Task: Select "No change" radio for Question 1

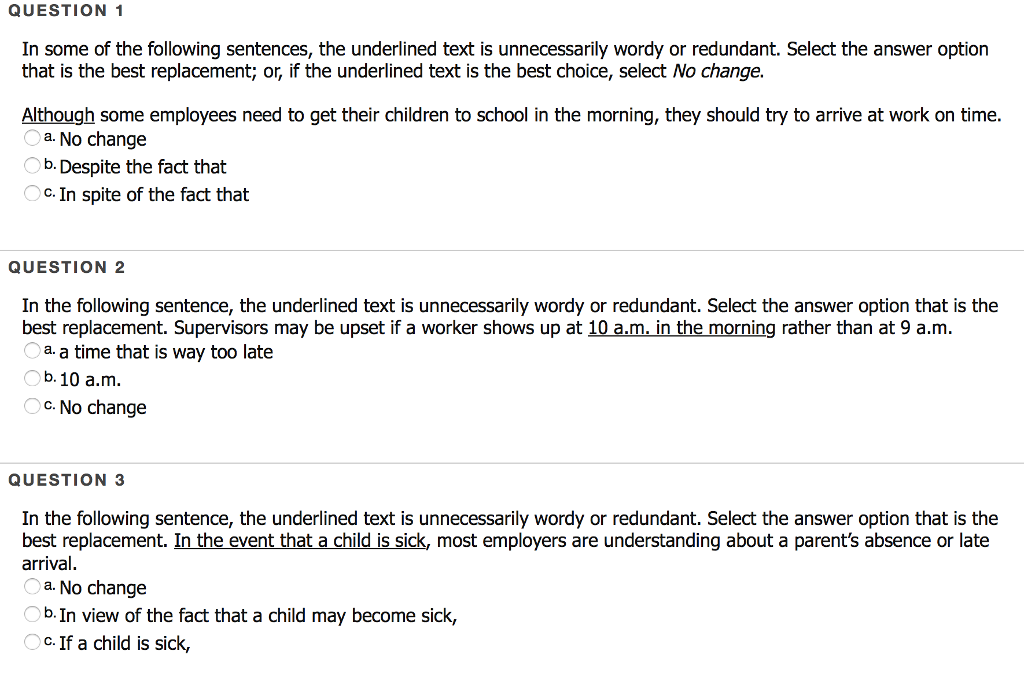Action: pyautogui.click(x=31, y=139)
